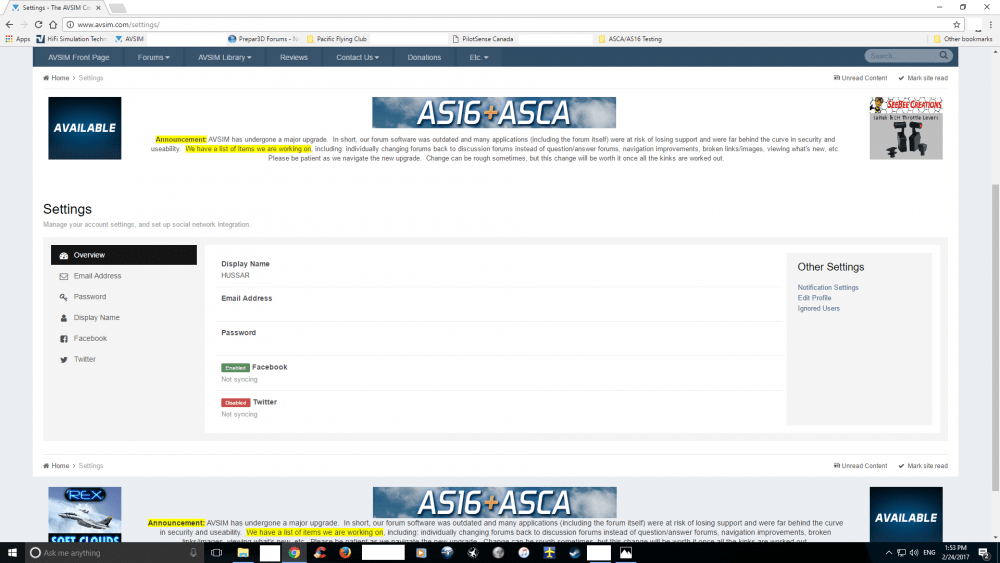
Task: Click Unread Content at page bottom
Action: click(x=860, y=466)
